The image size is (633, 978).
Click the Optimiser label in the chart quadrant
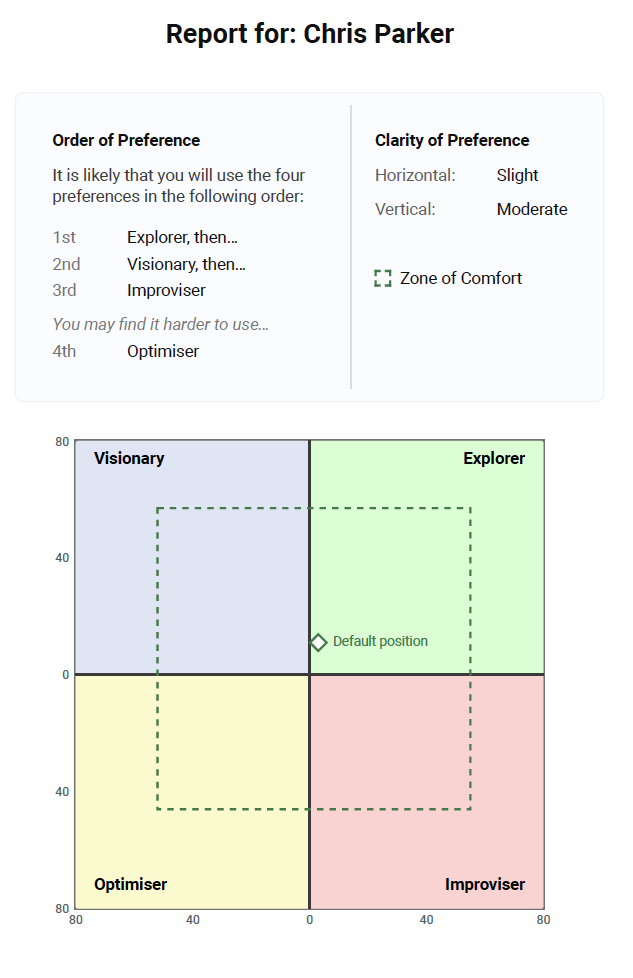(130, 884)
